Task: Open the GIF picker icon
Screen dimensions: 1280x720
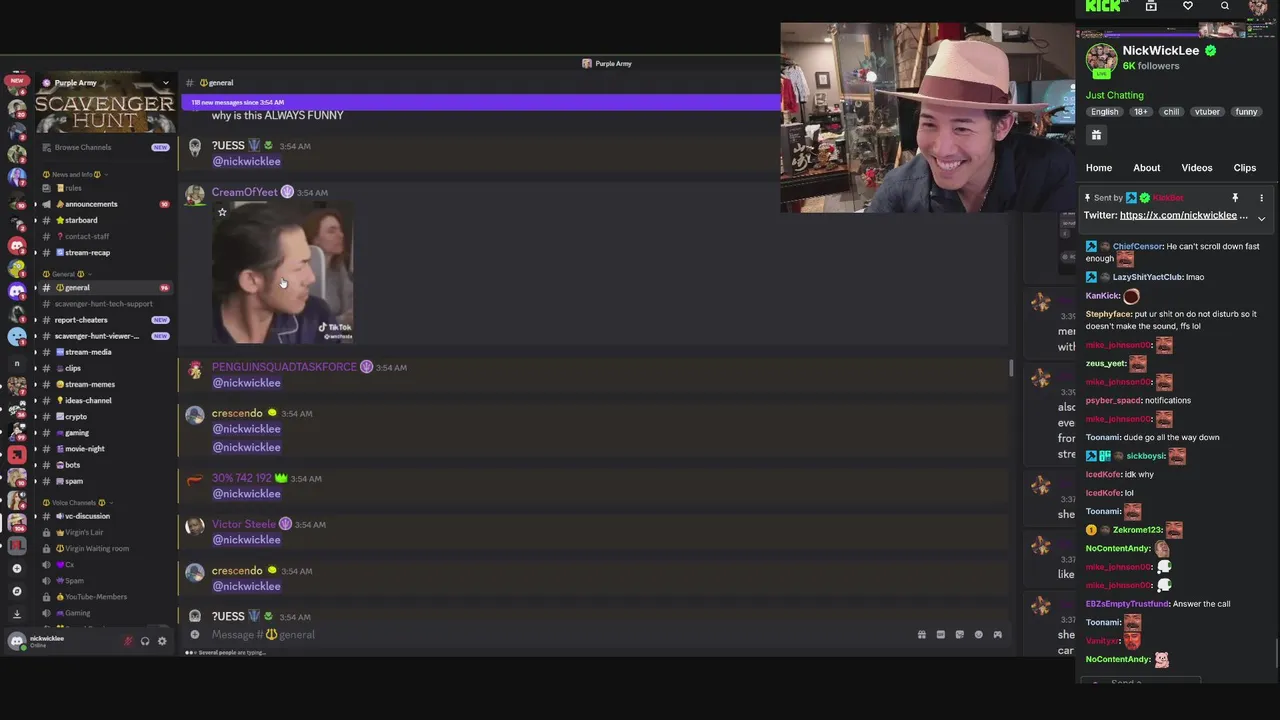Action: (941, 635)
